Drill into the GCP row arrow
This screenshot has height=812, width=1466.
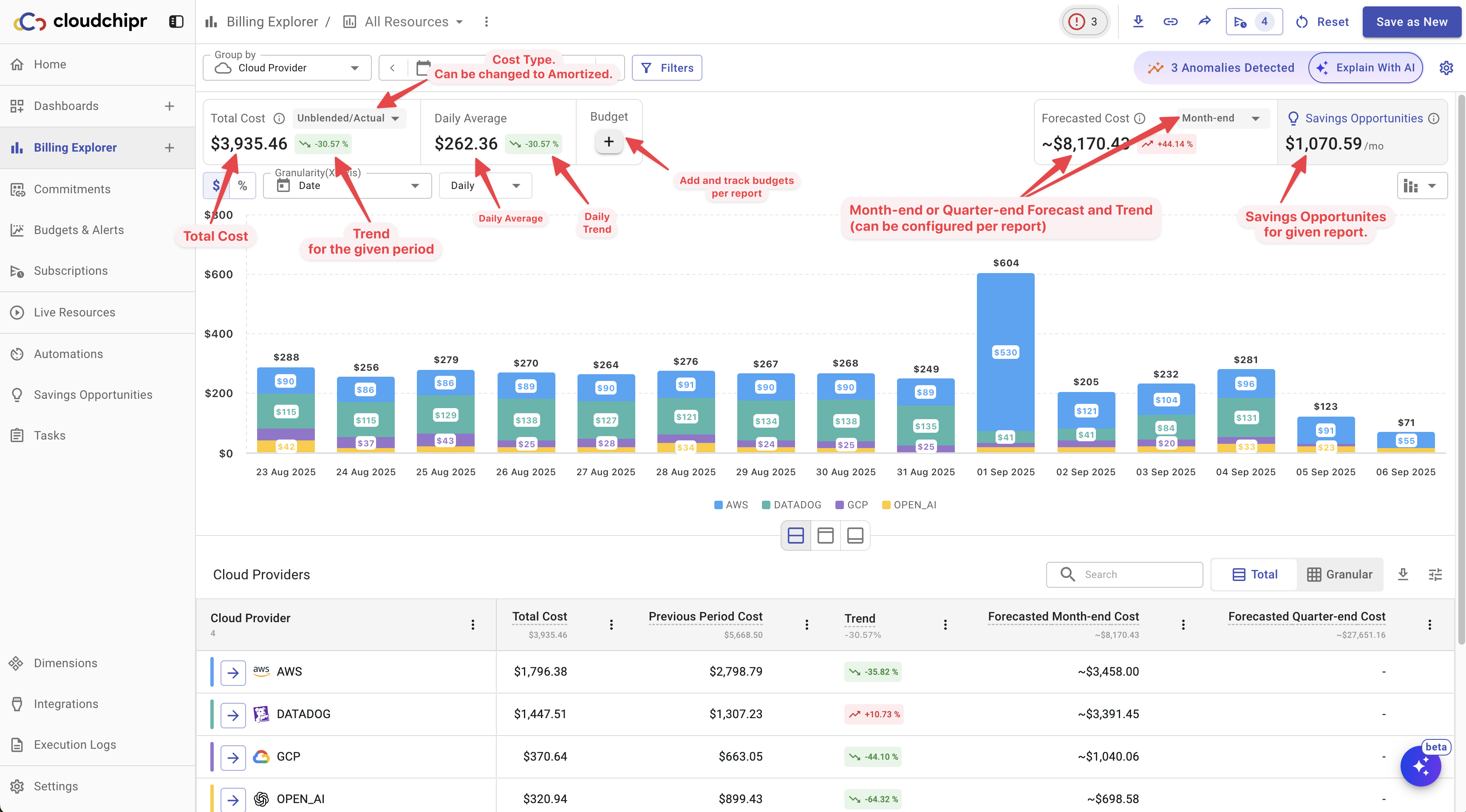pyautogui.click(x=233, y=757)
